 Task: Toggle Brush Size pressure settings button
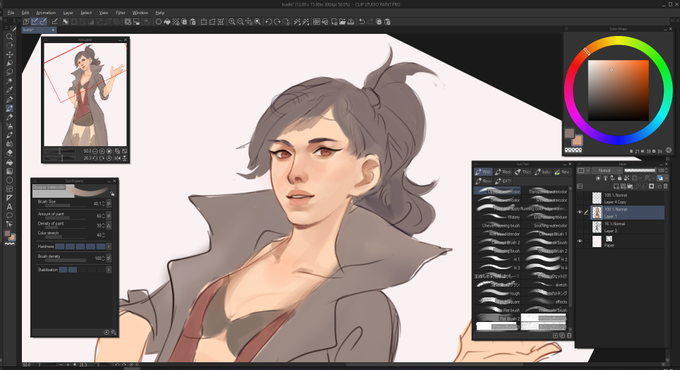pyautogui.click(x=109, y=203)
